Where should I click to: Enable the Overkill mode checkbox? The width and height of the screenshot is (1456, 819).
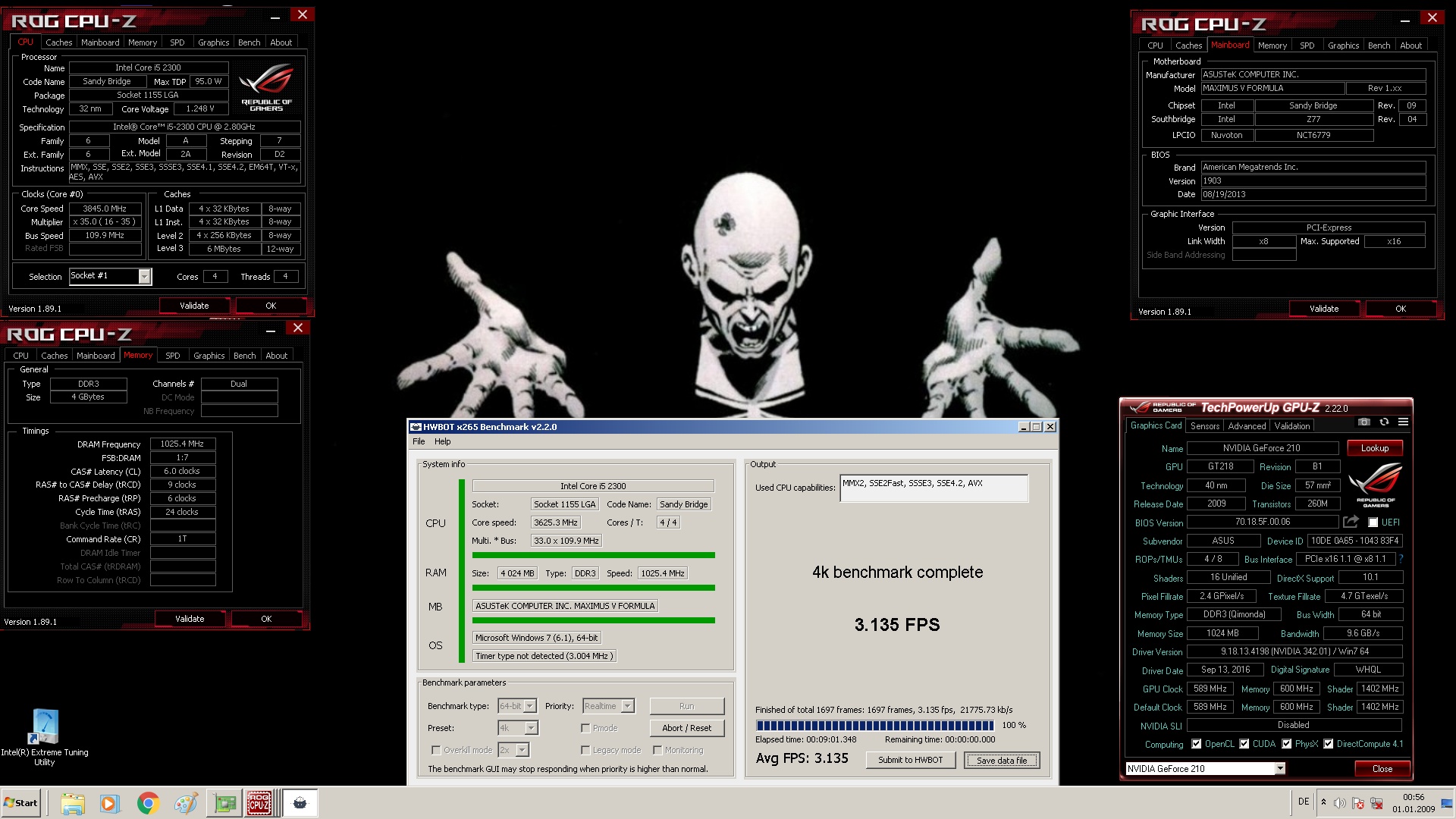tap(436, 750)
